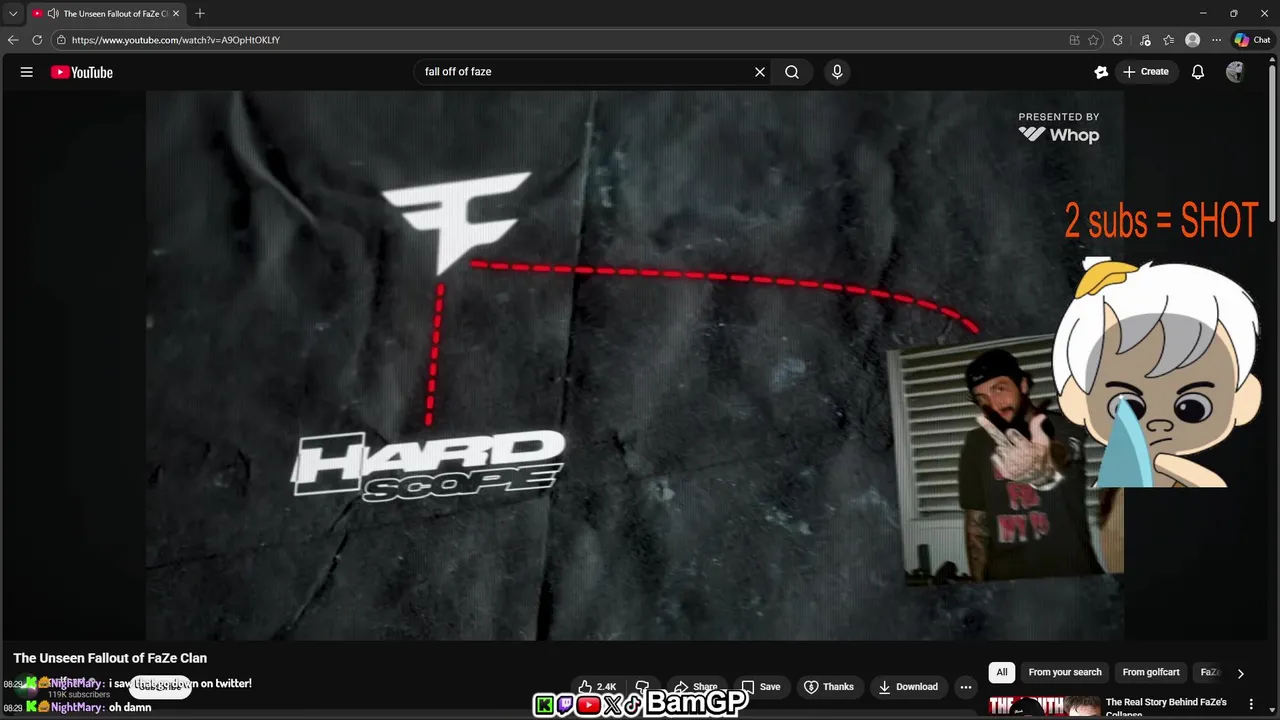Share the video
The image size is (1280, 720).
[x=696, y=687]
